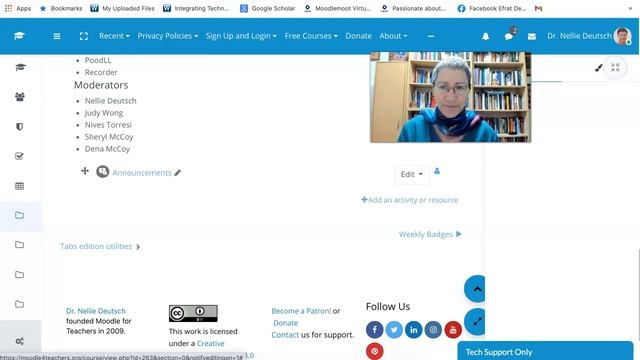
Task: Open the Become a Patron! link
Action: point(301,311)
